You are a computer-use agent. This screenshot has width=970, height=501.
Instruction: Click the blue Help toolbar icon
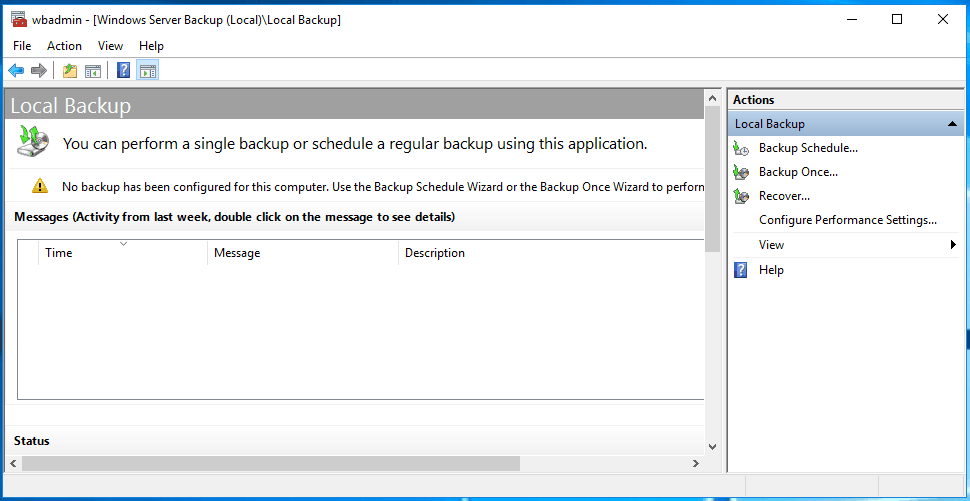(x=124, y=71)
